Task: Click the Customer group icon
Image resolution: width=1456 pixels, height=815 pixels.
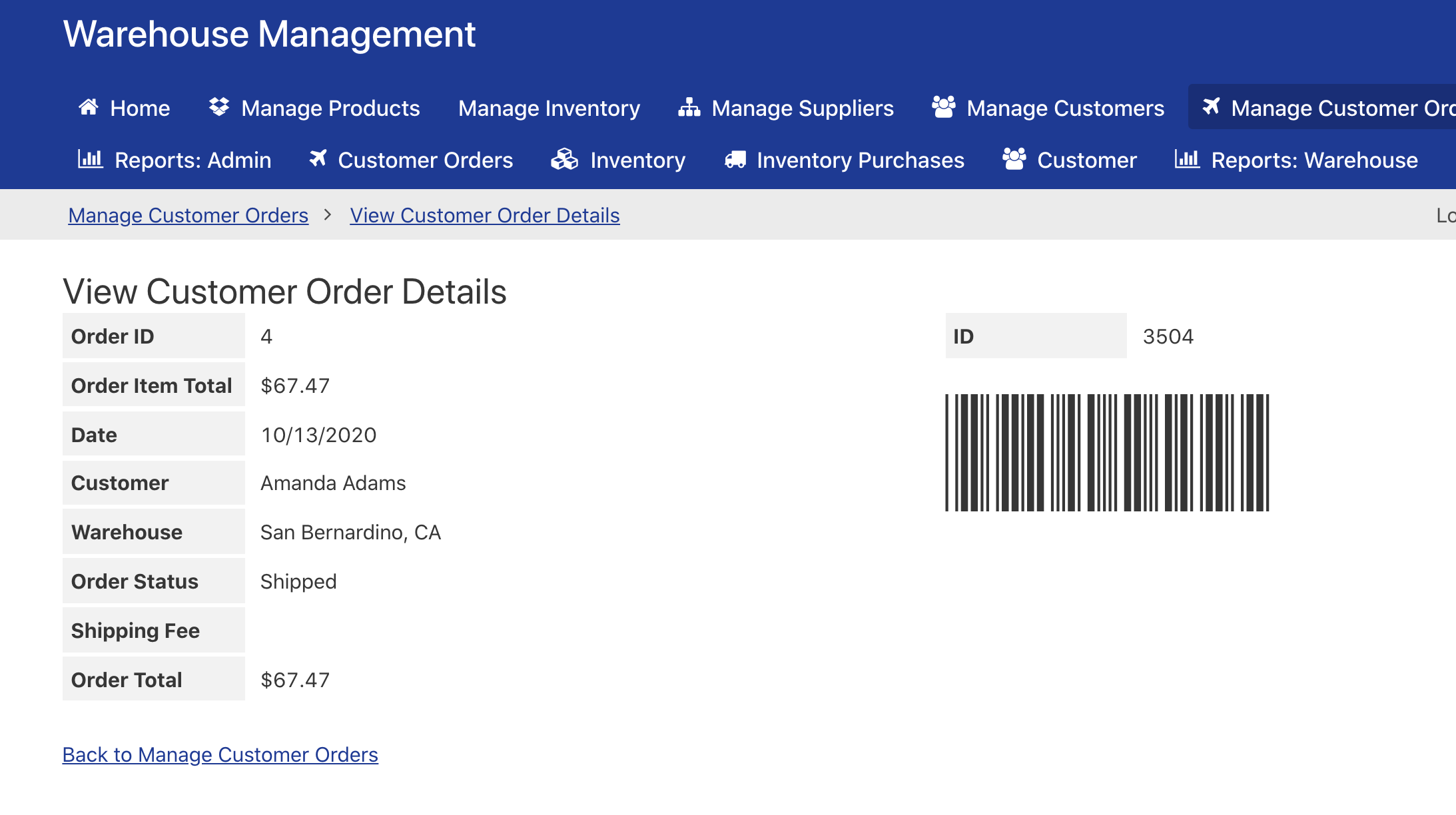Action: click(1014, 159)
